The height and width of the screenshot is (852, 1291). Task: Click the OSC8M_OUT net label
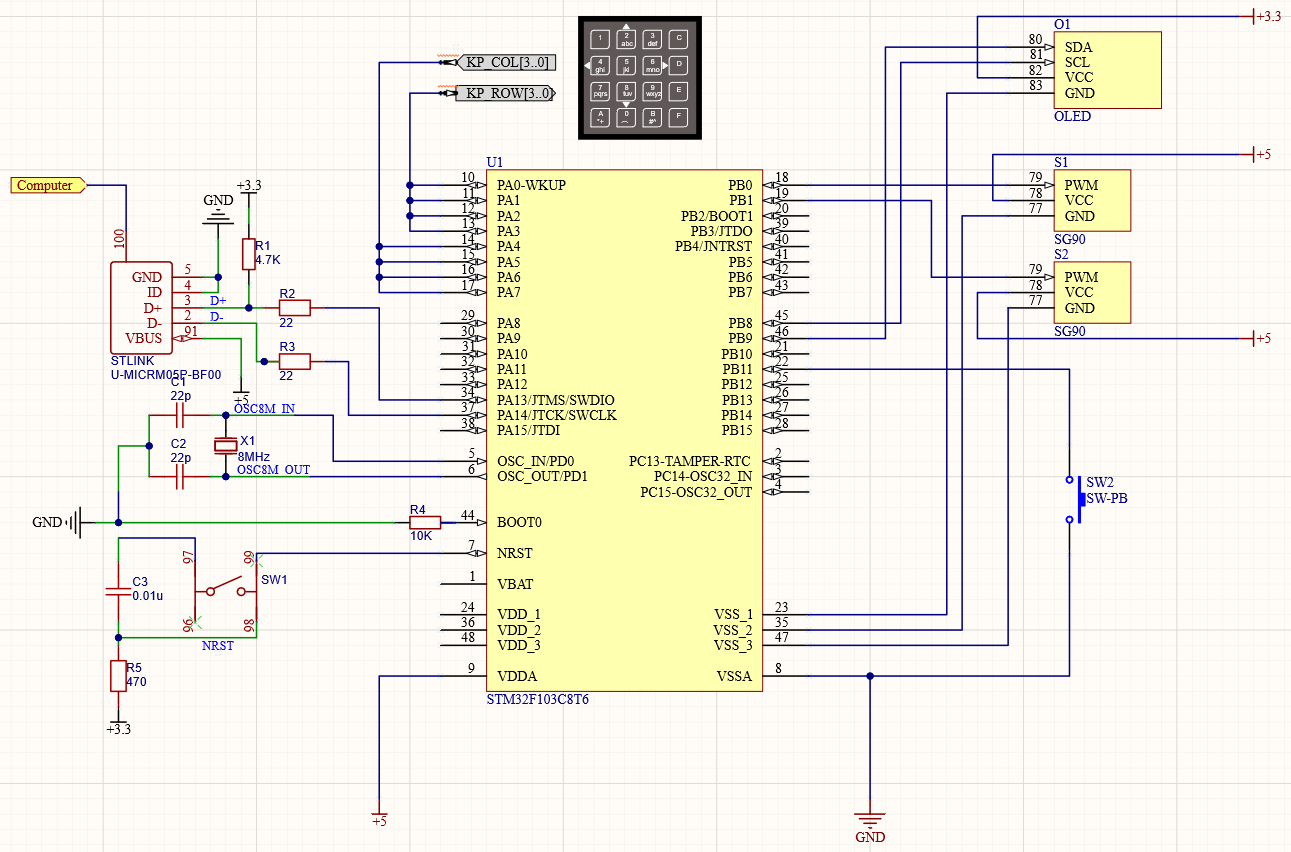pyautogui.click(x=274, y=469)
